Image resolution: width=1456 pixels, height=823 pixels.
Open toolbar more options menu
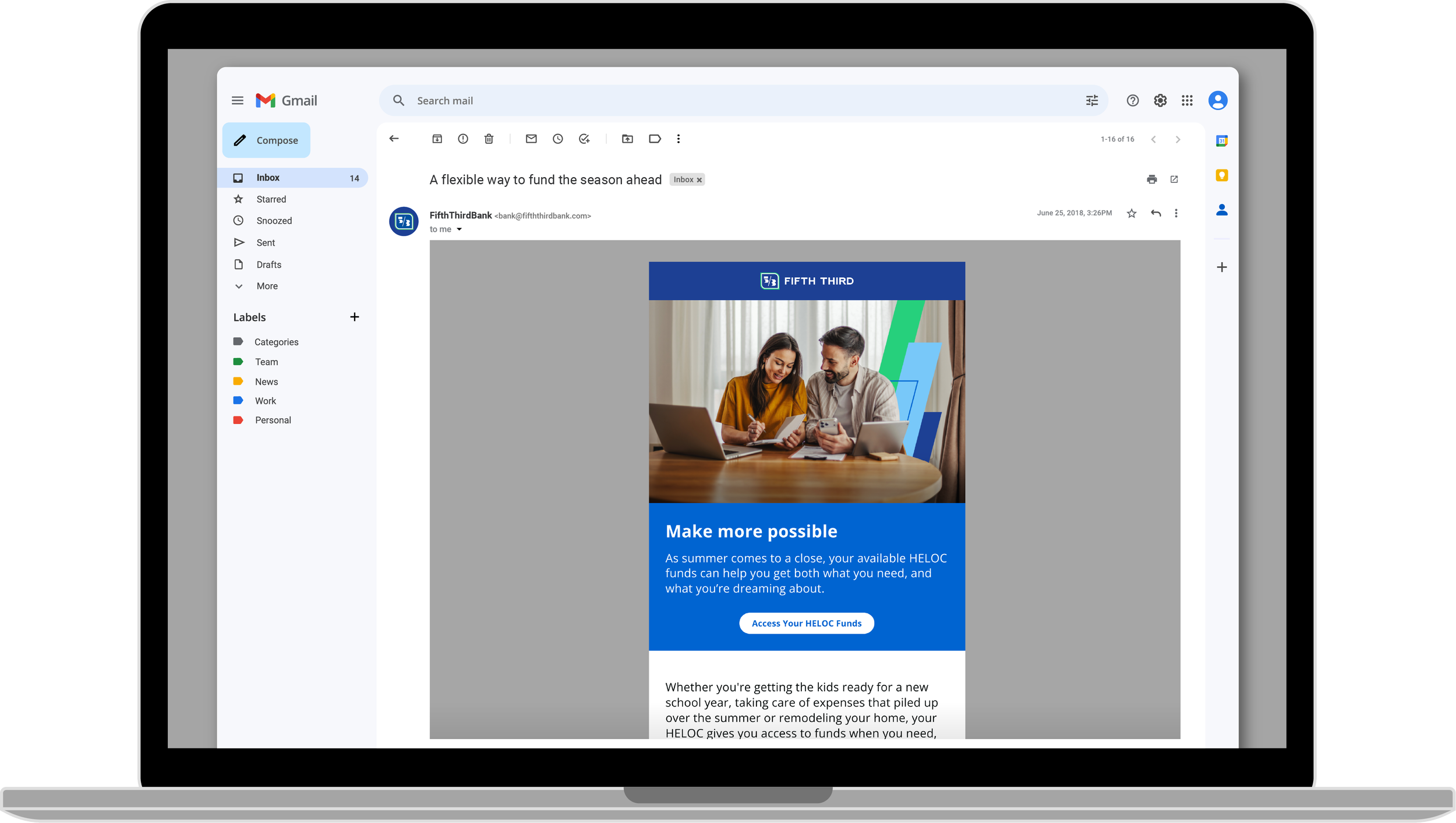(x=678, y=139)
